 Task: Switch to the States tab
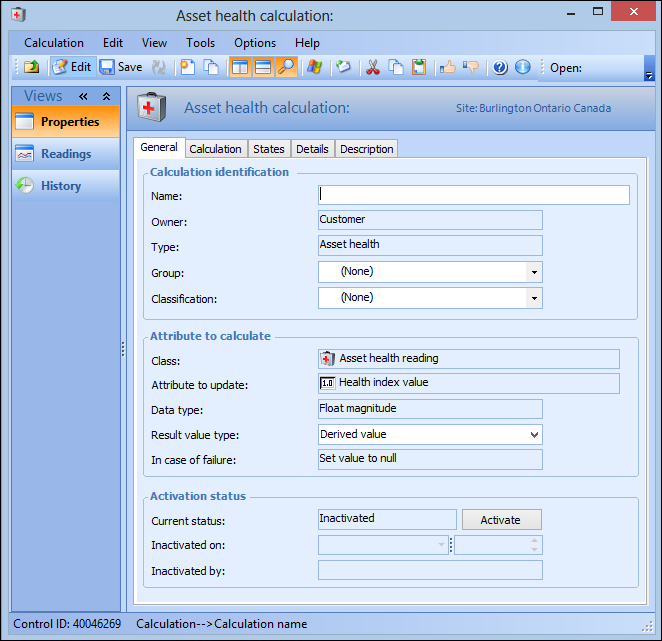click(x=268, y=149)
